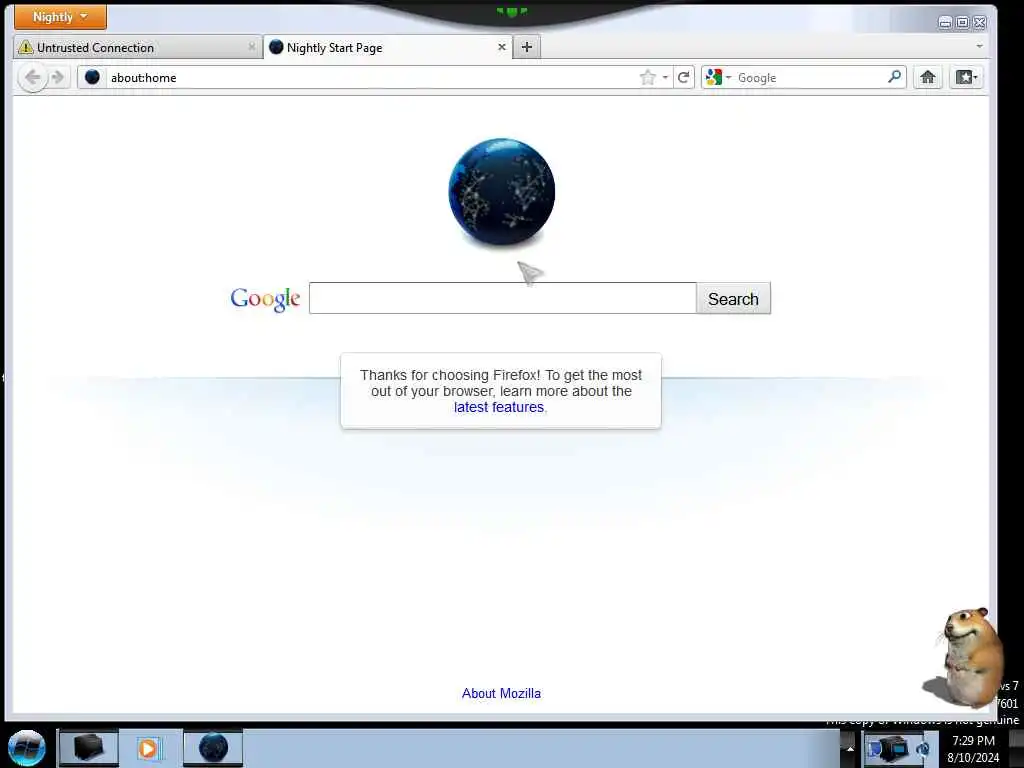Click the Google logo beside the search field
The height and width of the screenshot is (768, 1024).
pos(265,299)
